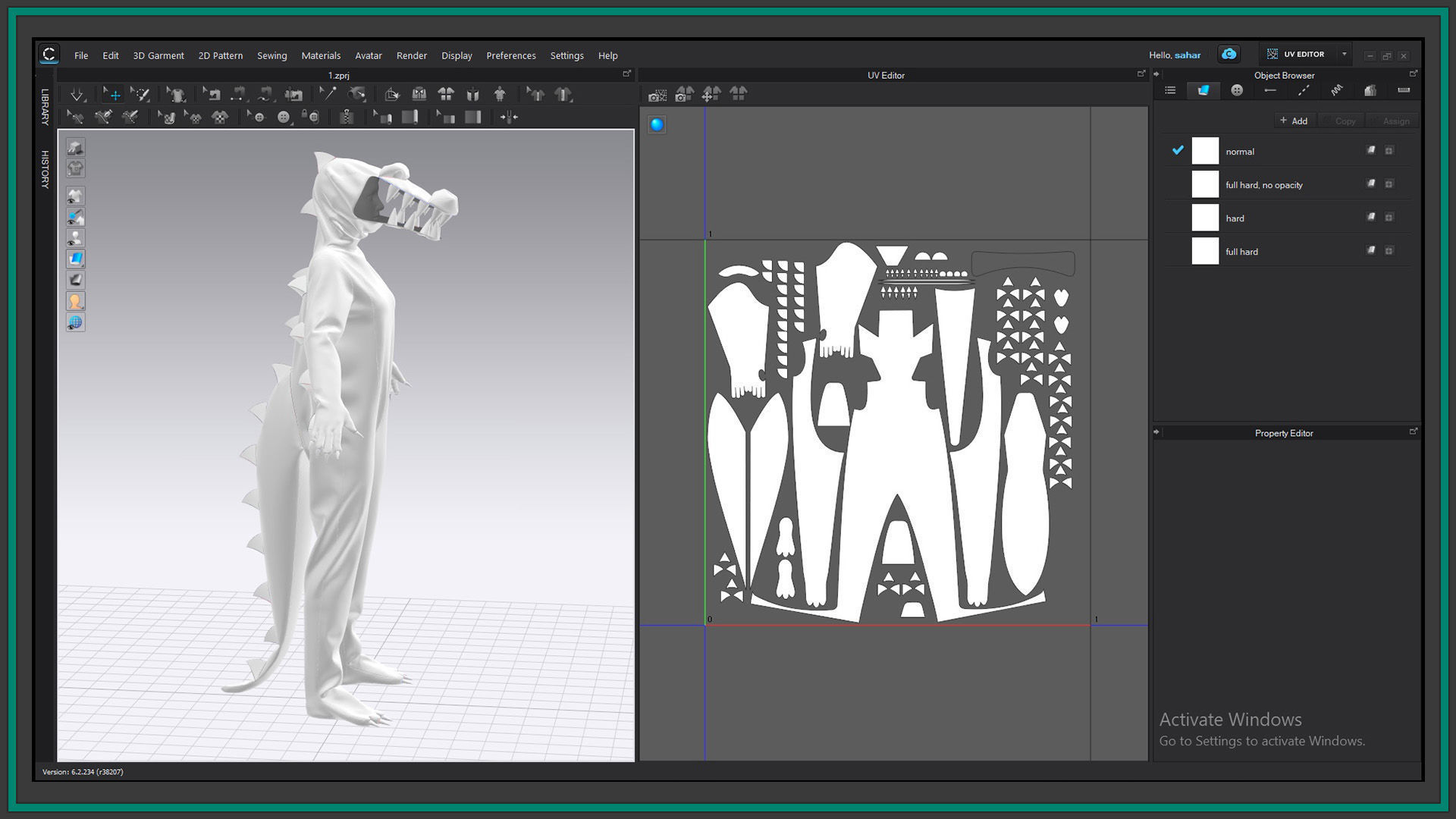Viewport: 1456px width, 819px height.
Task: Activate the Select/Move tool
Action: coord(113,95)
